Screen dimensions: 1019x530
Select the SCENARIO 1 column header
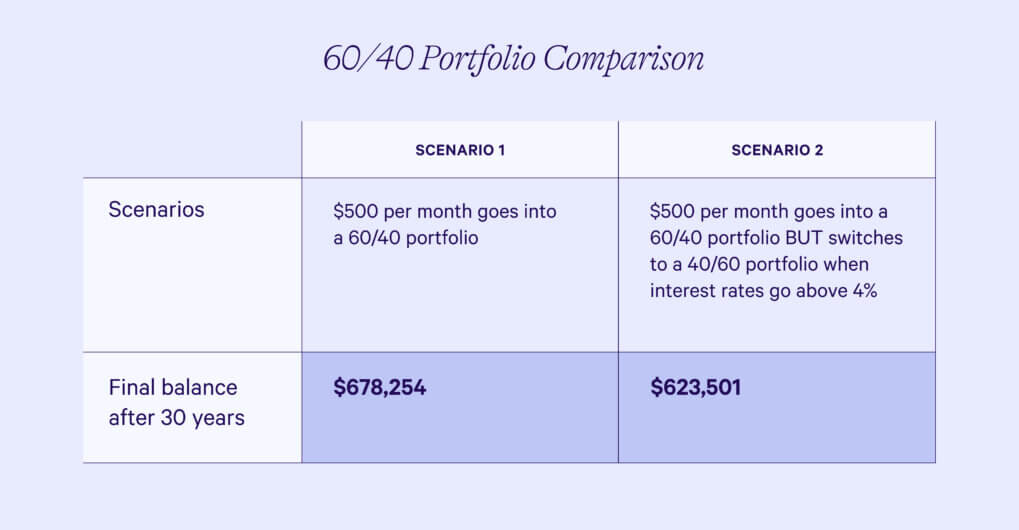pyautogui.click(x=460, y=150)
